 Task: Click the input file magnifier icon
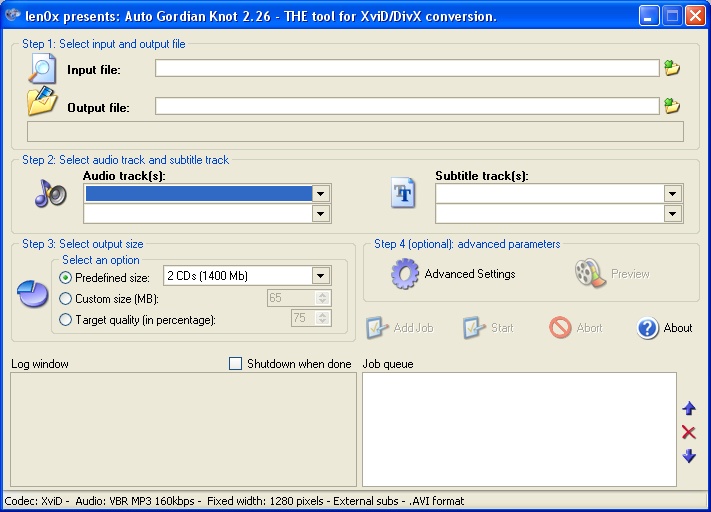point(43,69)
